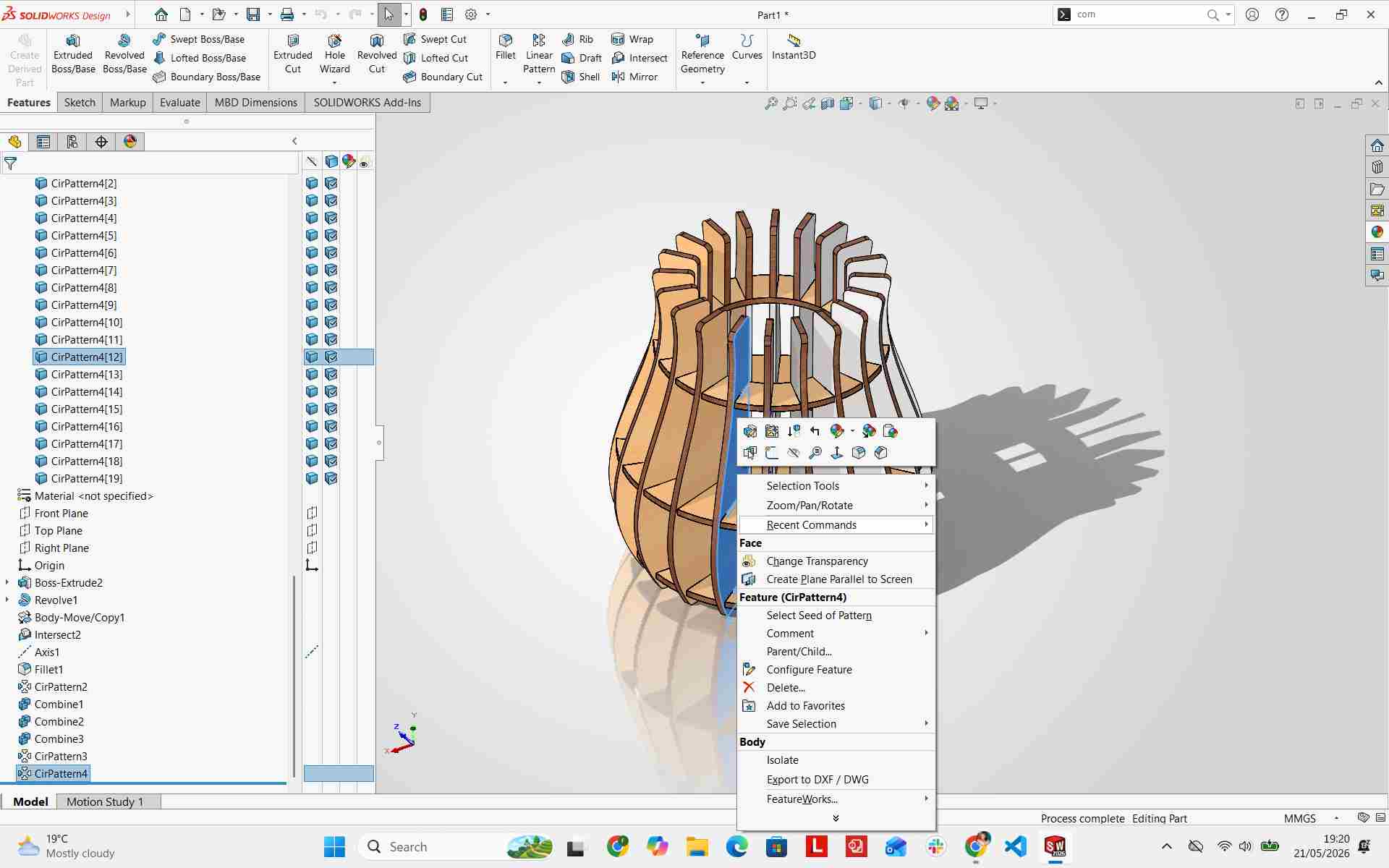Click the Normal To icon in context toolbar
This screenshot has height=868, width=1389.
[837, 453]
